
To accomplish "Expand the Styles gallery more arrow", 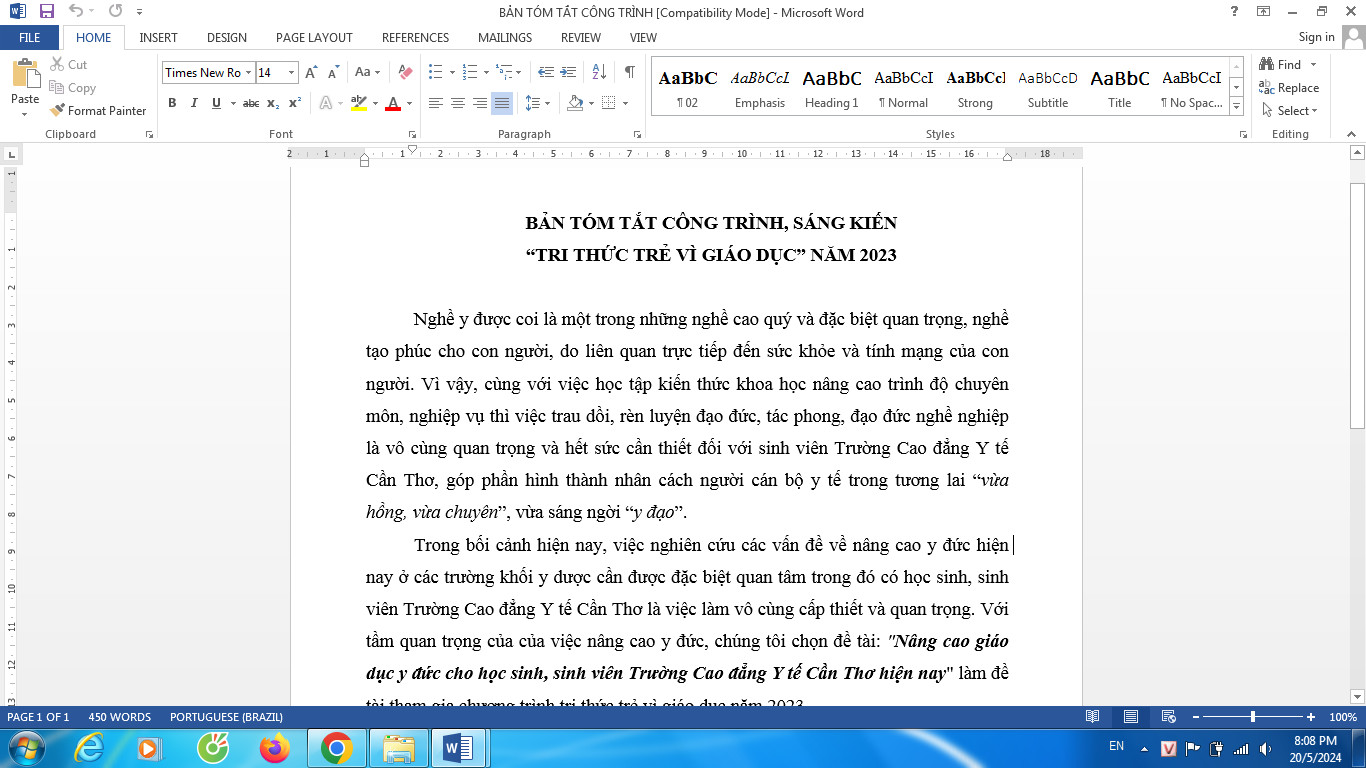I will 1236,107.
